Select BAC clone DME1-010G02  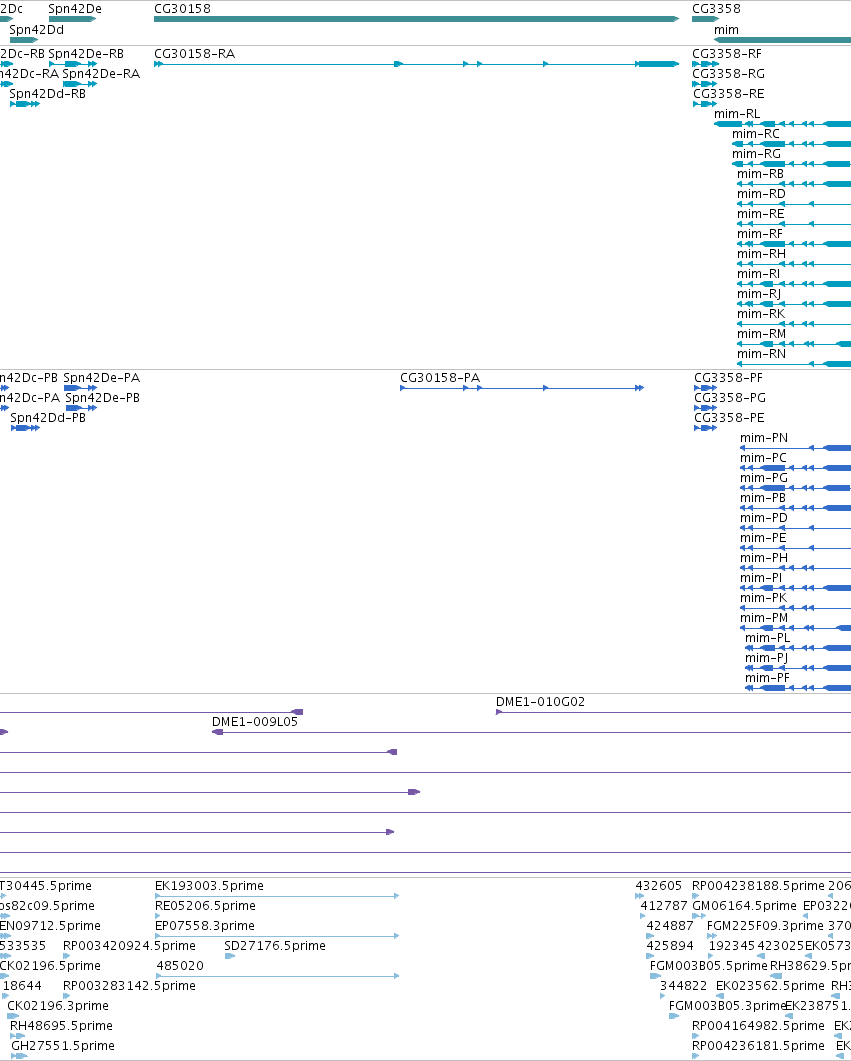coord(540,702)
